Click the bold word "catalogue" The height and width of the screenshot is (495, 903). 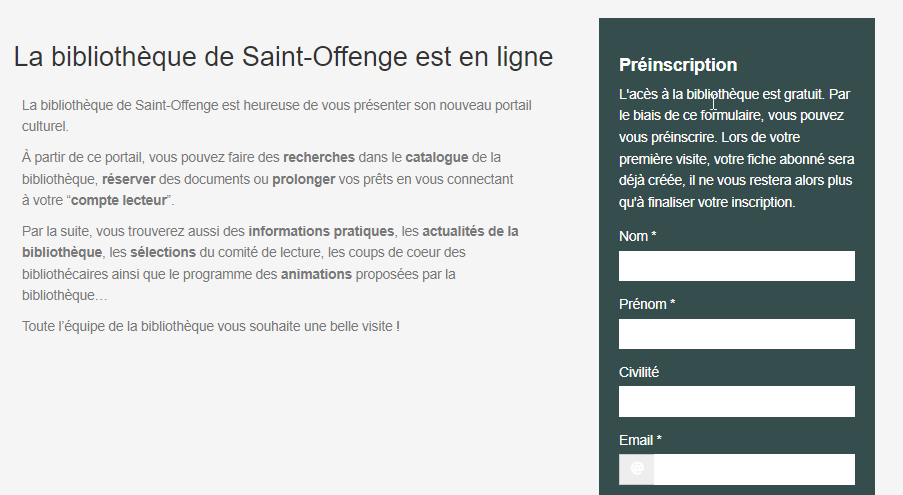tap(437, 157)
